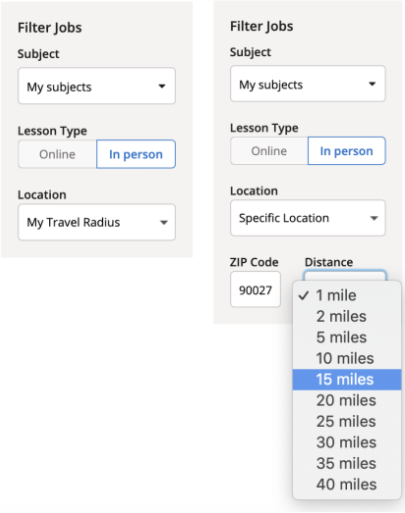Viewport: 405px width, 513px height.
Task: Choose 20 miles distance option
Action: tap(347, 400)
